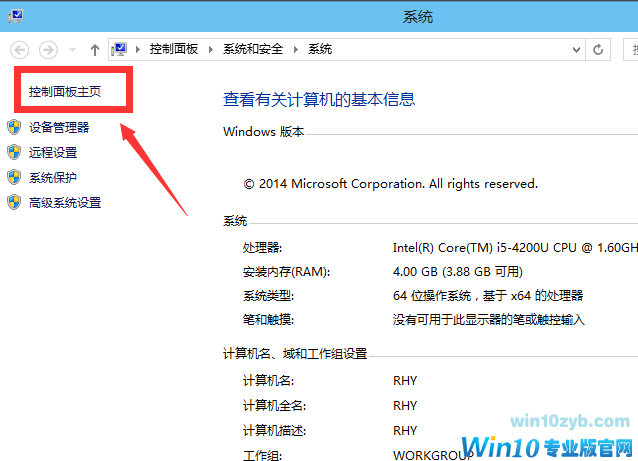Open the recent locations dropdown arrow
Image resolution: width=638 pixels, height=461 pixels.
coord(72,50)
